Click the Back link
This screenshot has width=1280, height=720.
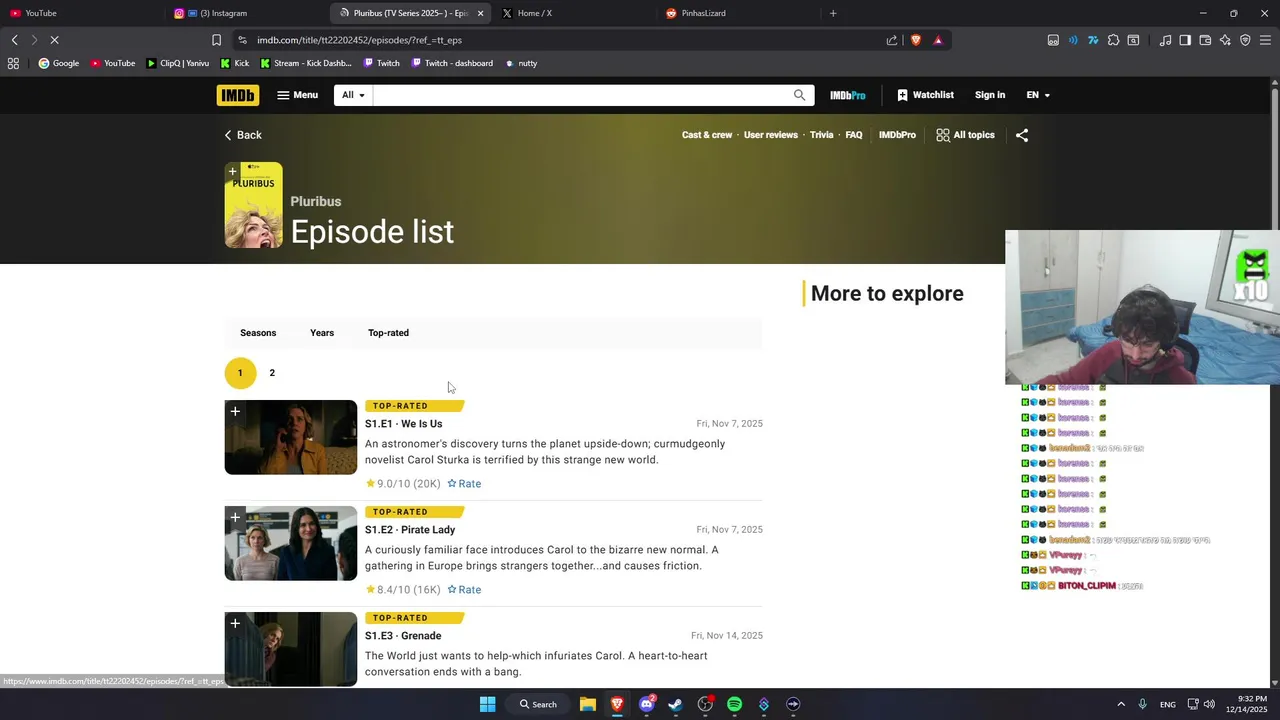(x=243, y=135)
